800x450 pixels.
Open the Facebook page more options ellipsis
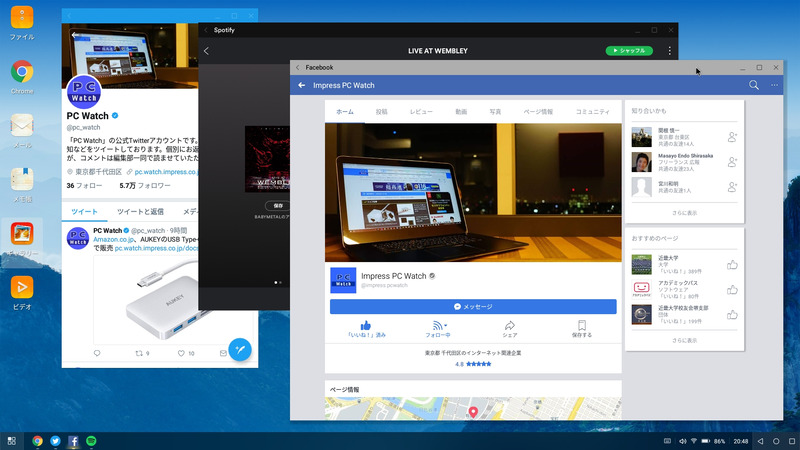click(x=774, y=85)
